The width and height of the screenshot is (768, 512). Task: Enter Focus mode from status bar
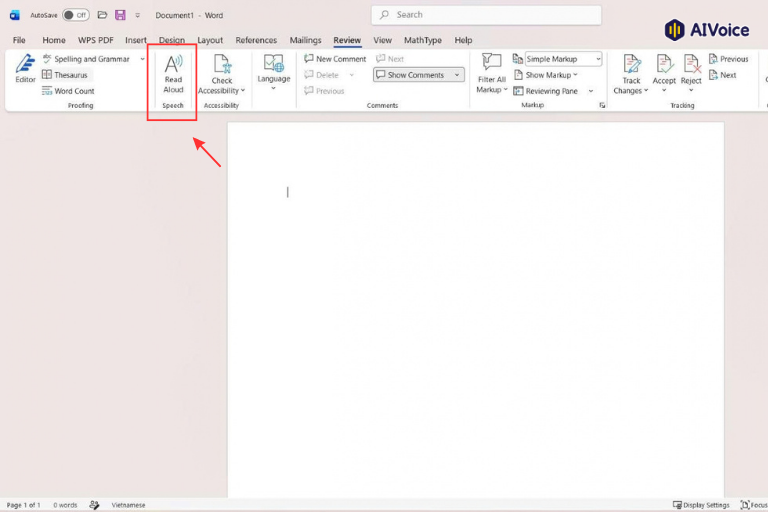tap(754, 505)
